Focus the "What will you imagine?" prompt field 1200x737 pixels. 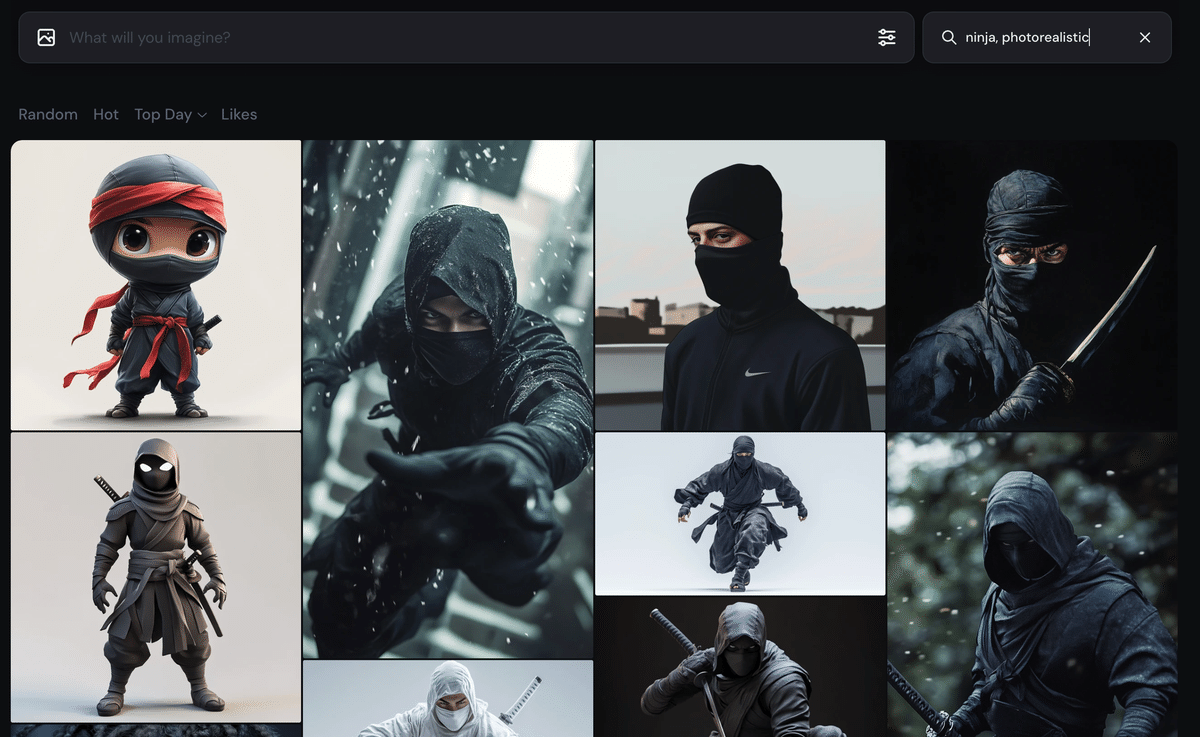coord(466,37)
